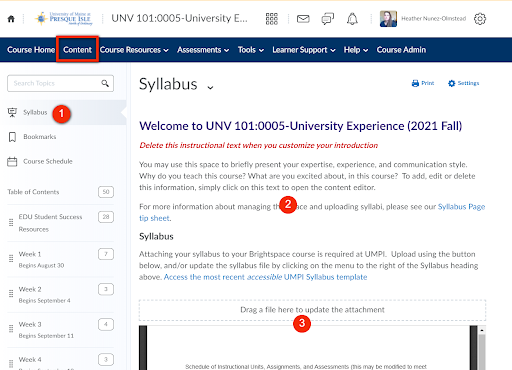Open the Week 3 module

30,324
